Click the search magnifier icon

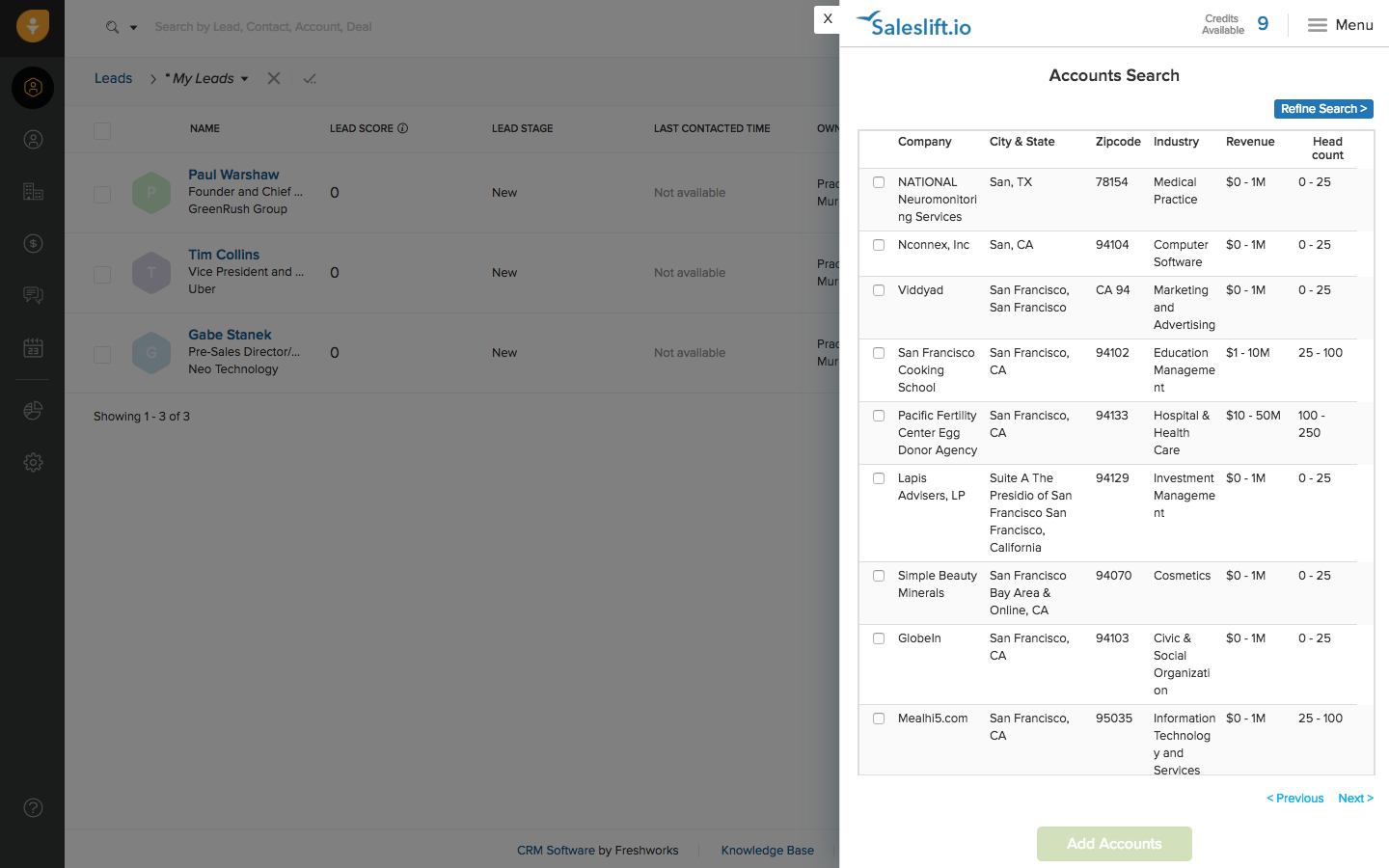113,27
